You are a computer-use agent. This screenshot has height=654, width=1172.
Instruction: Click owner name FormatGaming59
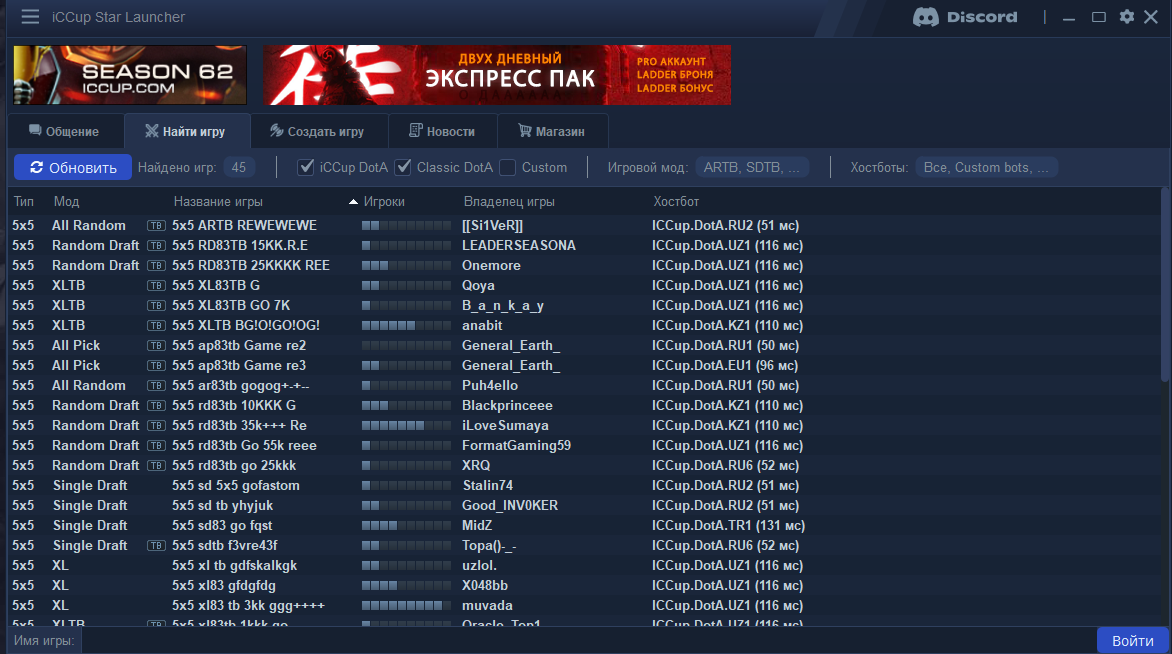tap(516, 445)
